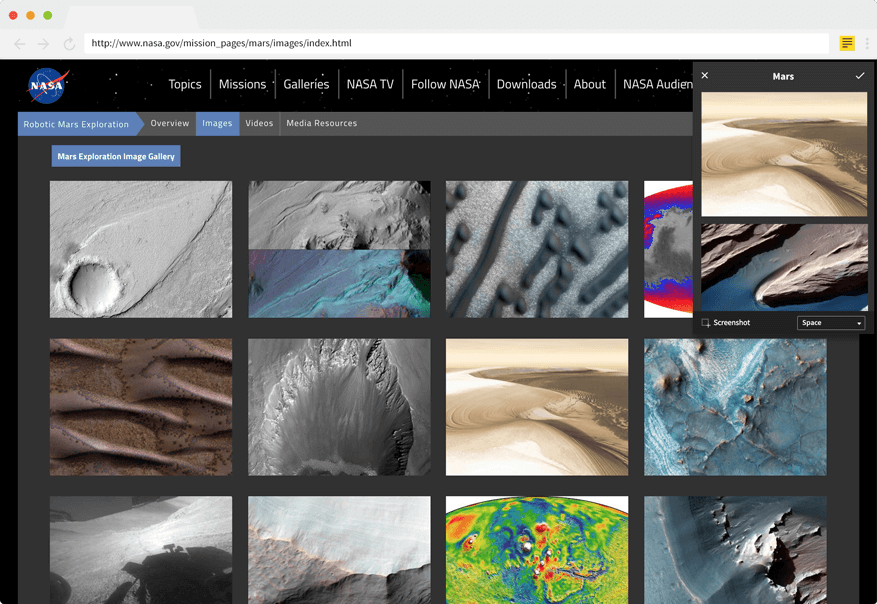877x604 pixels.
Task: Open the browser three-dot menu
Action: pyautogui.click(x=867, y=44)
